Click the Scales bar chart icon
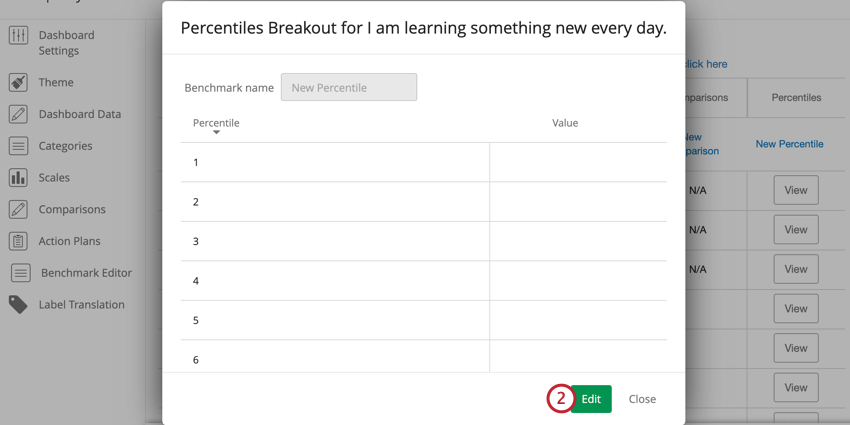The width and height of the screenshot is (850, 425). pos(18,178)
